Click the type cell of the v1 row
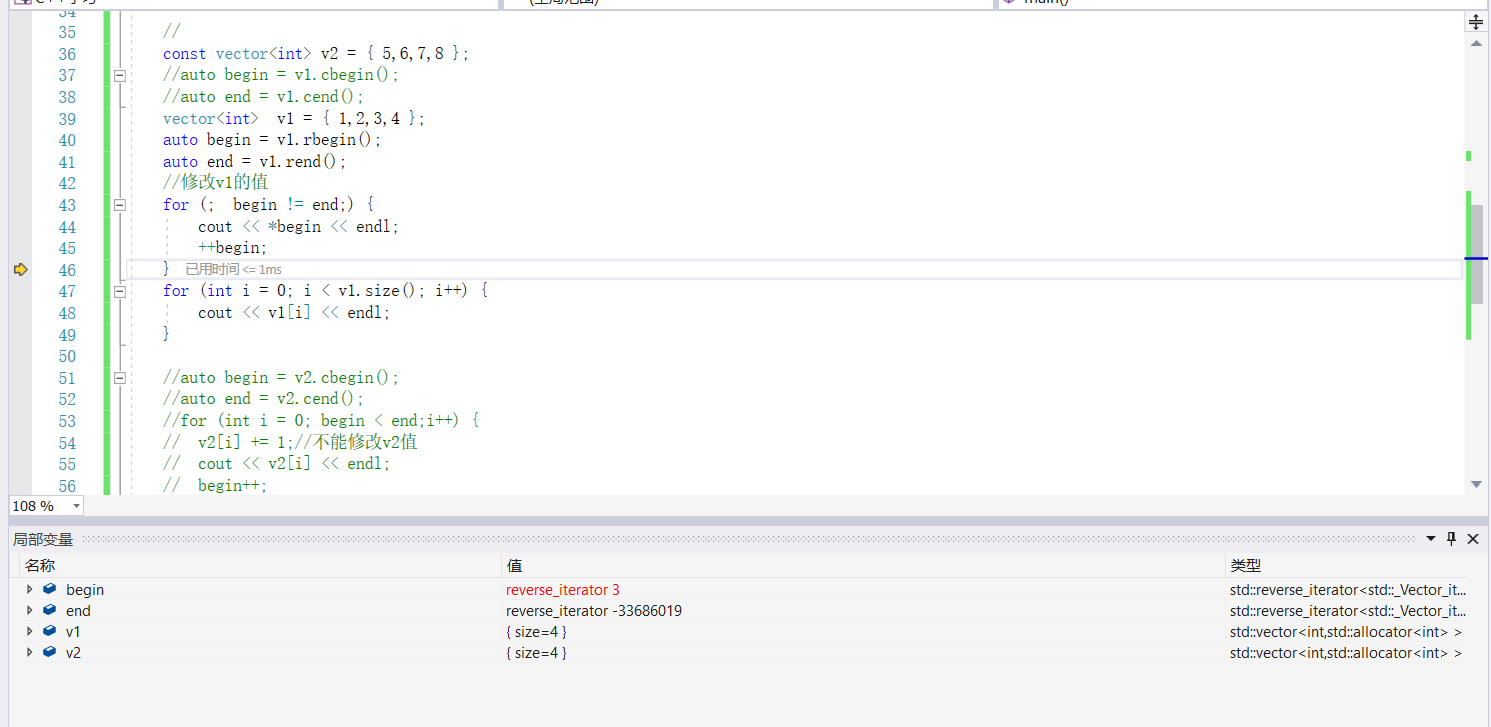Screen dimensions: 1491x727 [x=1346, y=632]
